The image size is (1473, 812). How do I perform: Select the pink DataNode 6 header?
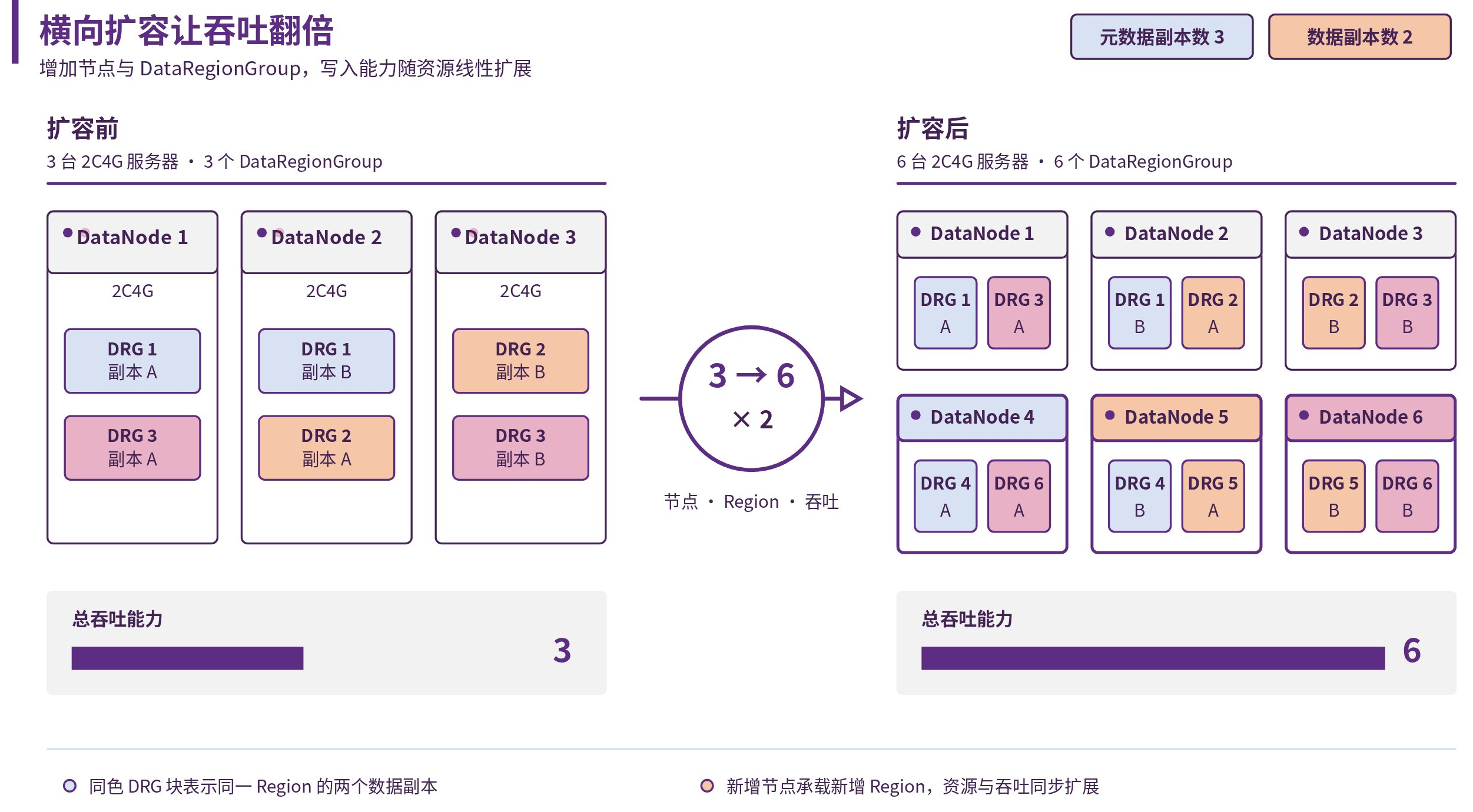click(x=1371, y=418)
